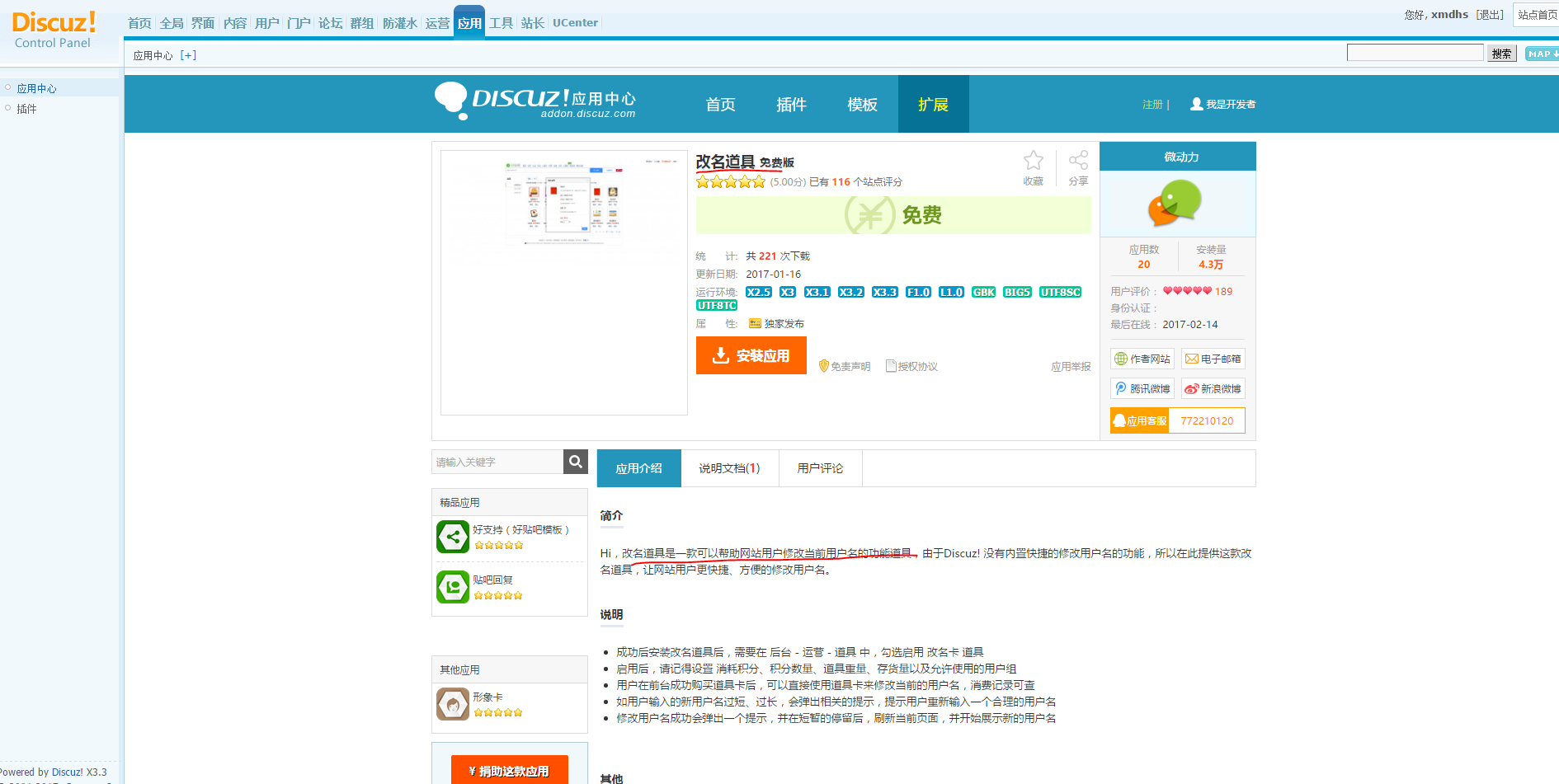Open the MAP dropdown button
The height and width of the screenshot is (784, 1559).
tap(1541, 54)
